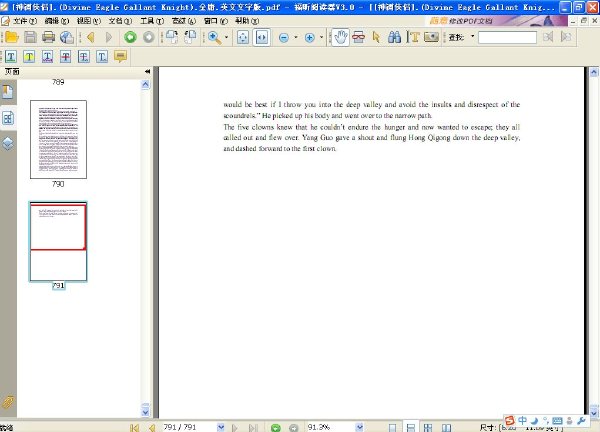This screenshot has width=600, height=432.
Task: Select the strikeout text tool
Action: pos(65,57)
